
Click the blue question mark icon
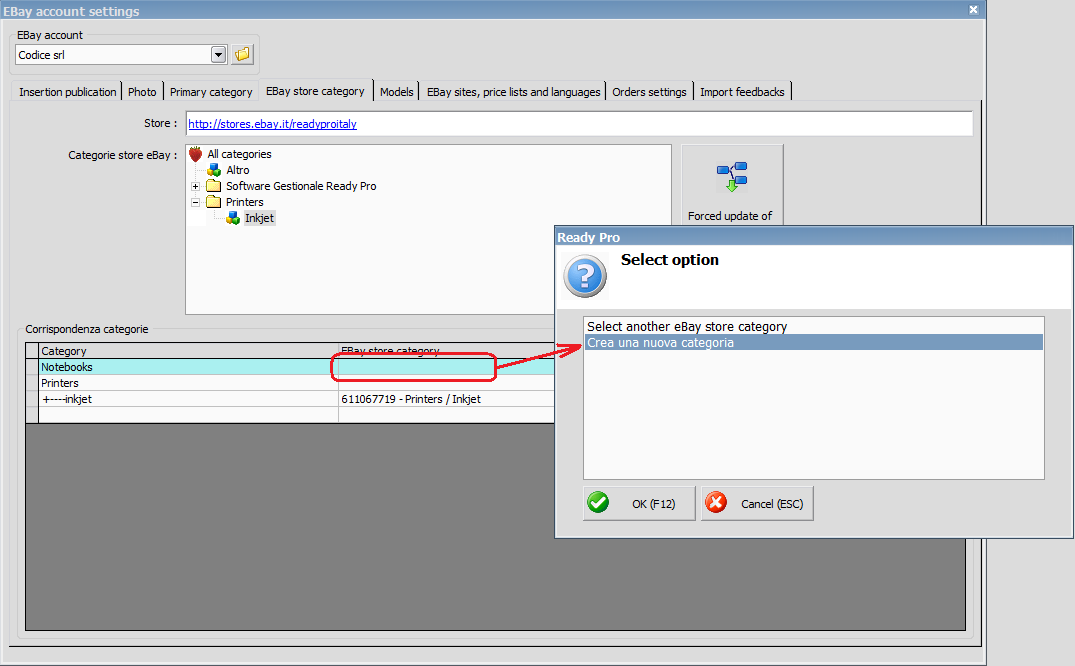pyautogui.click(x=585, y=276)
